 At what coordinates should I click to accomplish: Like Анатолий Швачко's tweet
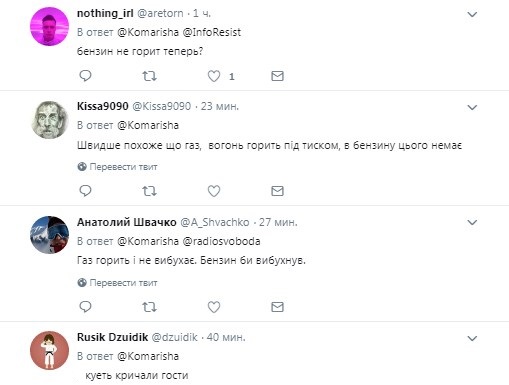[x=214, y=307]
